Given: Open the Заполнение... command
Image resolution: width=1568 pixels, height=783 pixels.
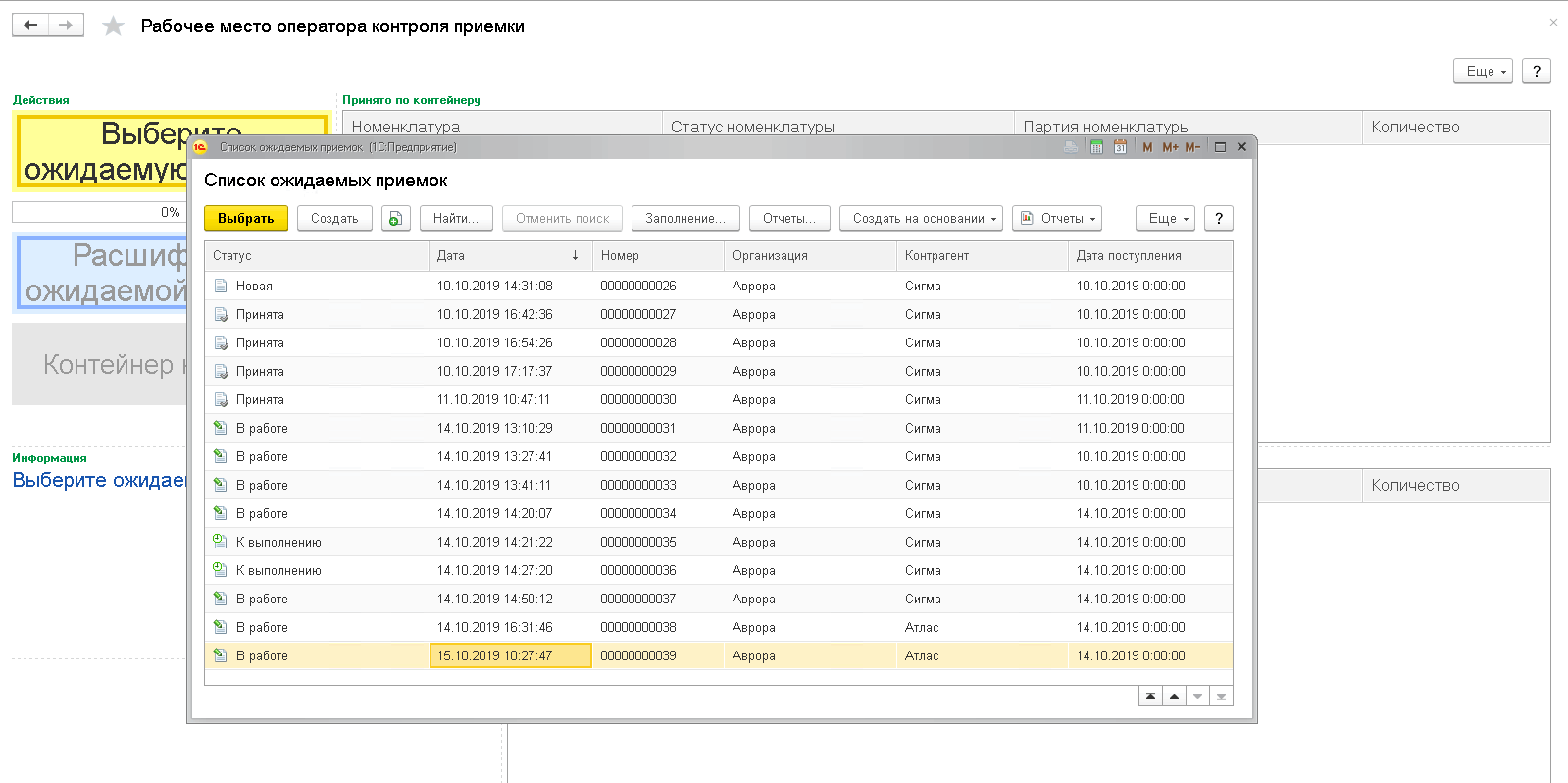Looking at the screenshot, I should pos(685,218).
